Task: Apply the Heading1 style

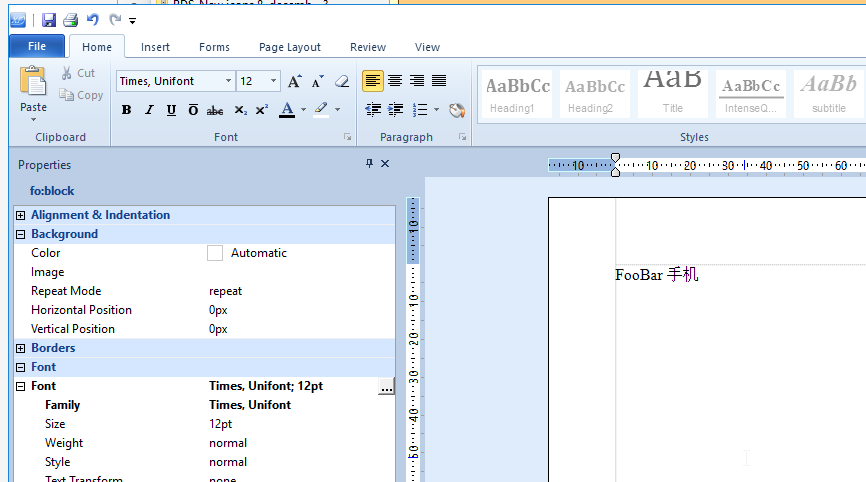Action: click(x=517, y=94)
